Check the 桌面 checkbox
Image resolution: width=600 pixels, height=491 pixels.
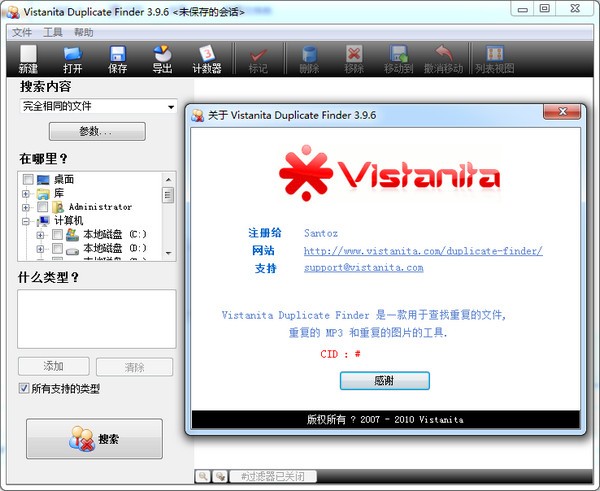(x=28, y=179)
